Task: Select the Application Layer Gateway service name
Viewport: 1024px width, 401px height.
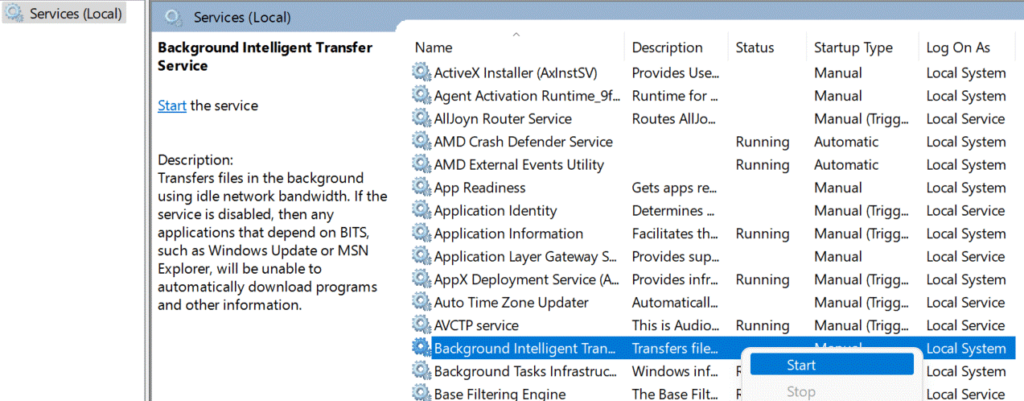Action: (x=526, y=256)
